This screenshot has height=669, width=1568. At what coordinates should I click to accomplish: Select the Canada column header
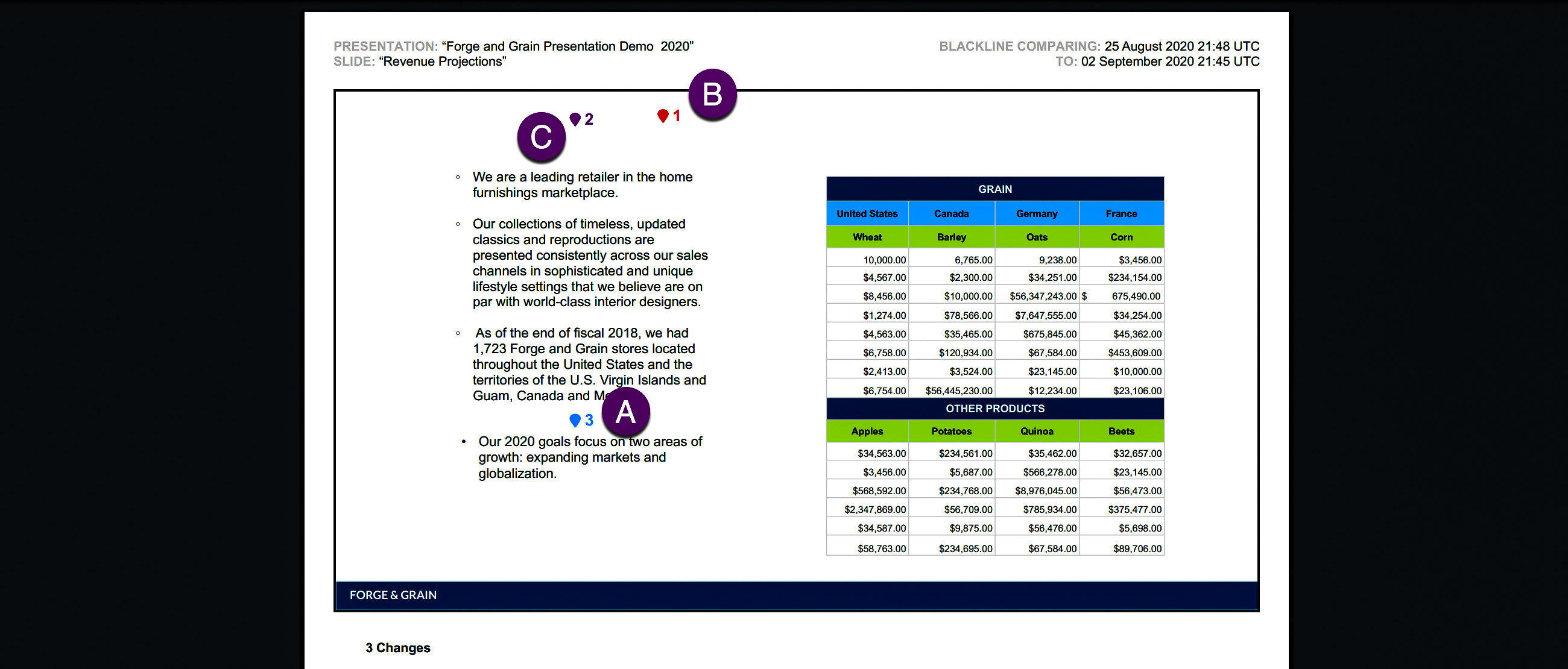tap(952, 213)
